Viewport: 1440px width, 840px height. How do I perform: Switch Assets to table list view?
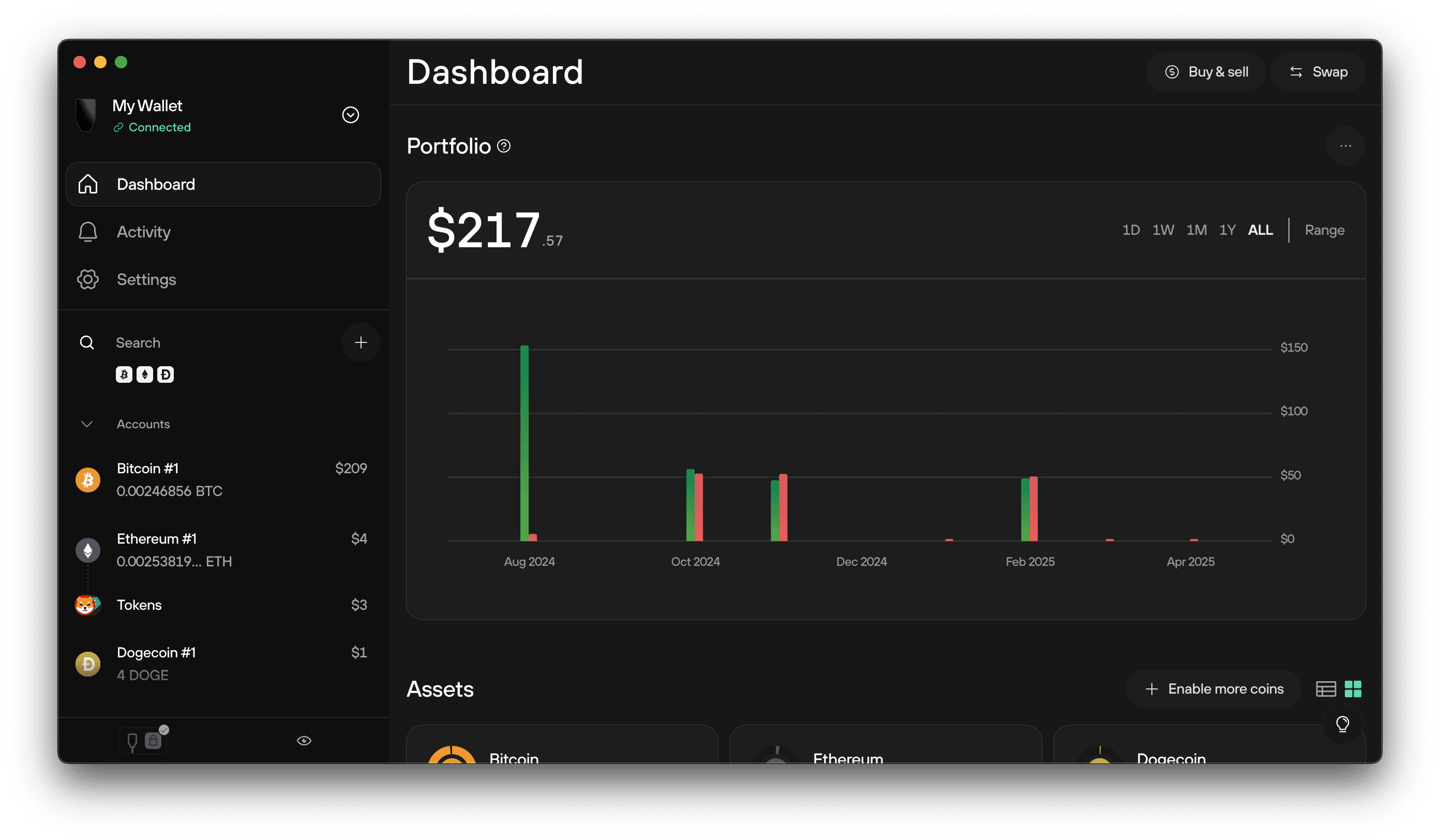[x=1325, y=688]
